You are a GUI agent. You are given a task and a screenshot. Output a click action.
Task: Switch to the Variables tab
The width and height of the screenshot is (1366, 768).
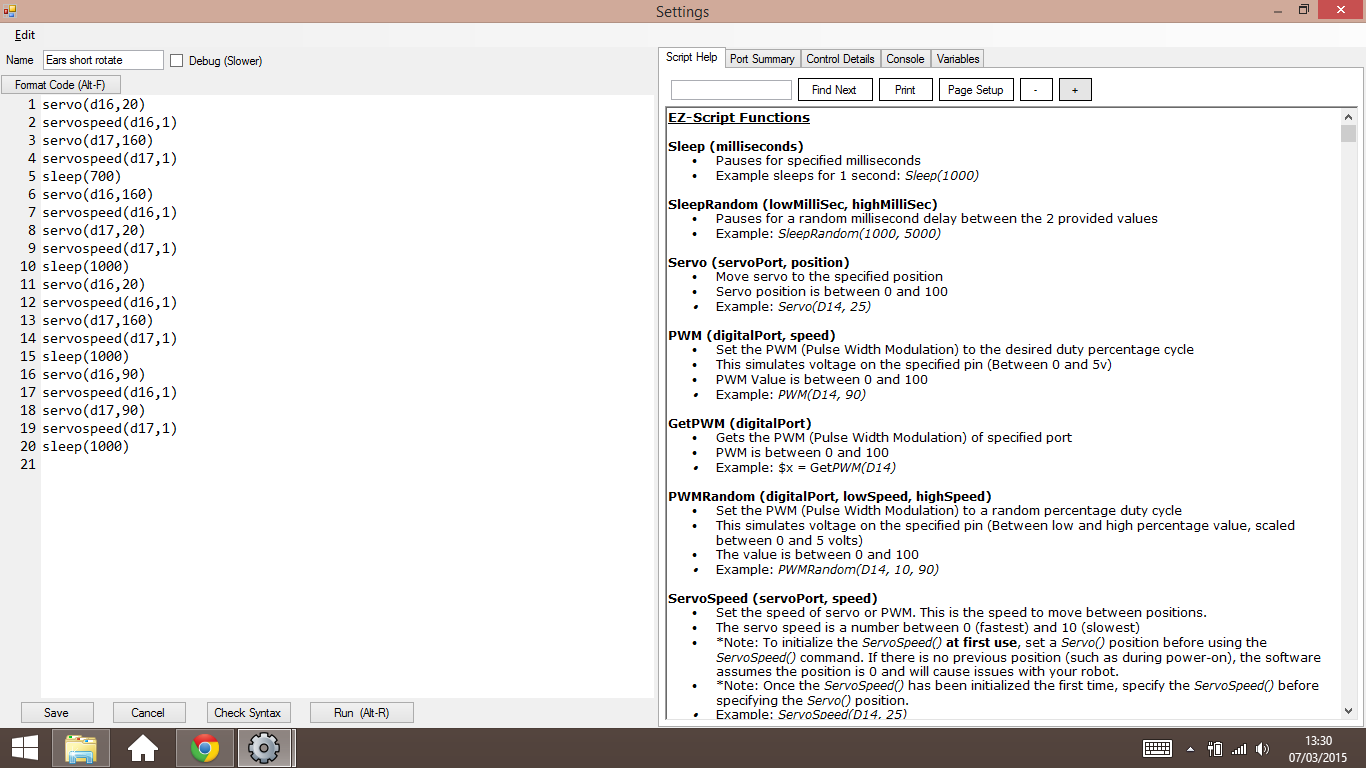[957, 58]
